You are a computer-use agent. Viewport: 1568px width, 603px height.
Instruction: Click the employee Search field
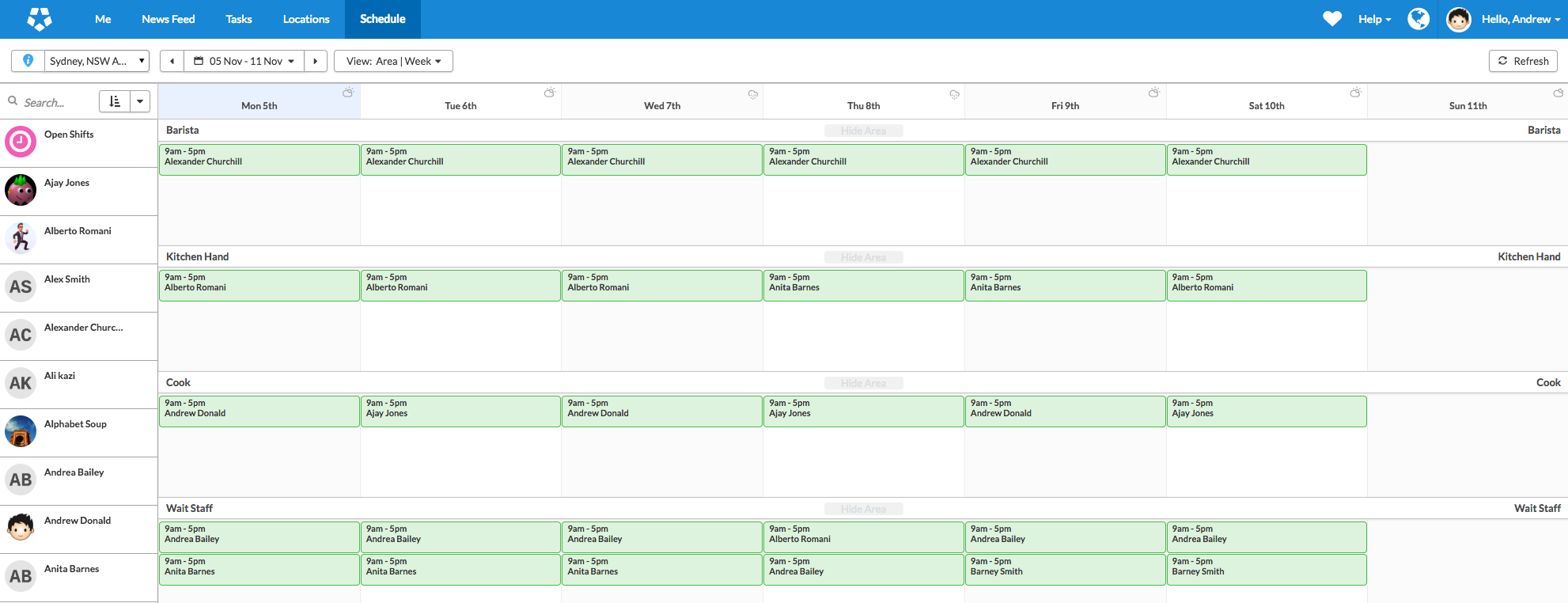(55, 103)
